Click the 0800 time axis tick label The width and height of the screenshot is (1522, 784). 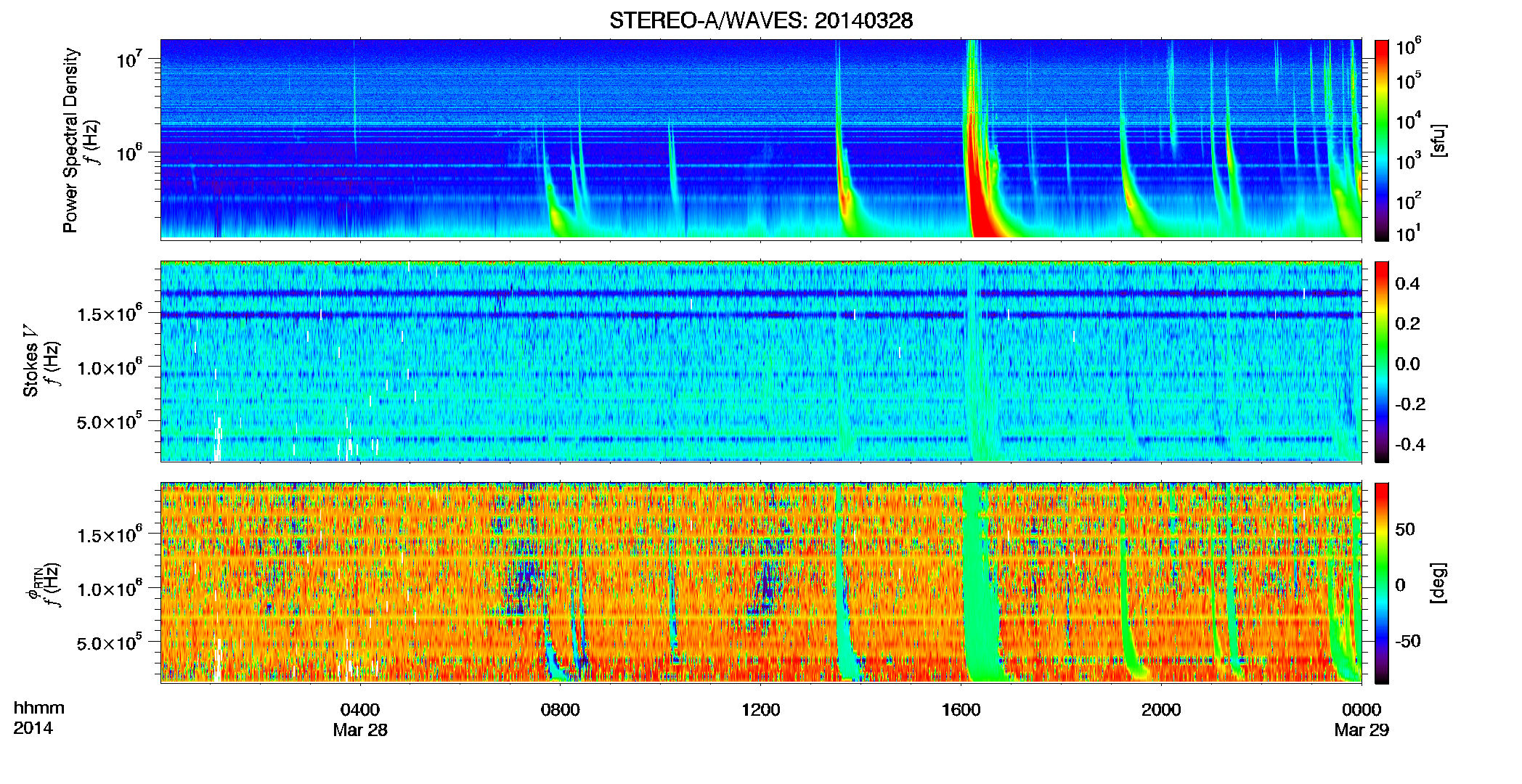click(561, 710)
